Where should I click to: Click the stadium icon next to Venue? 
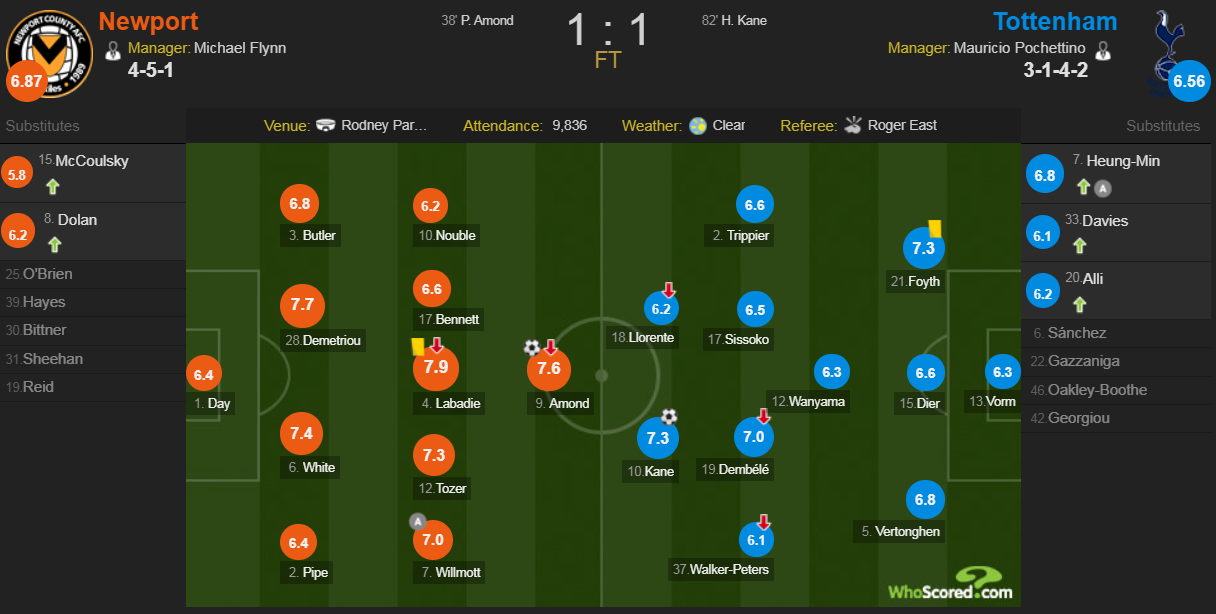click(326, 126)
